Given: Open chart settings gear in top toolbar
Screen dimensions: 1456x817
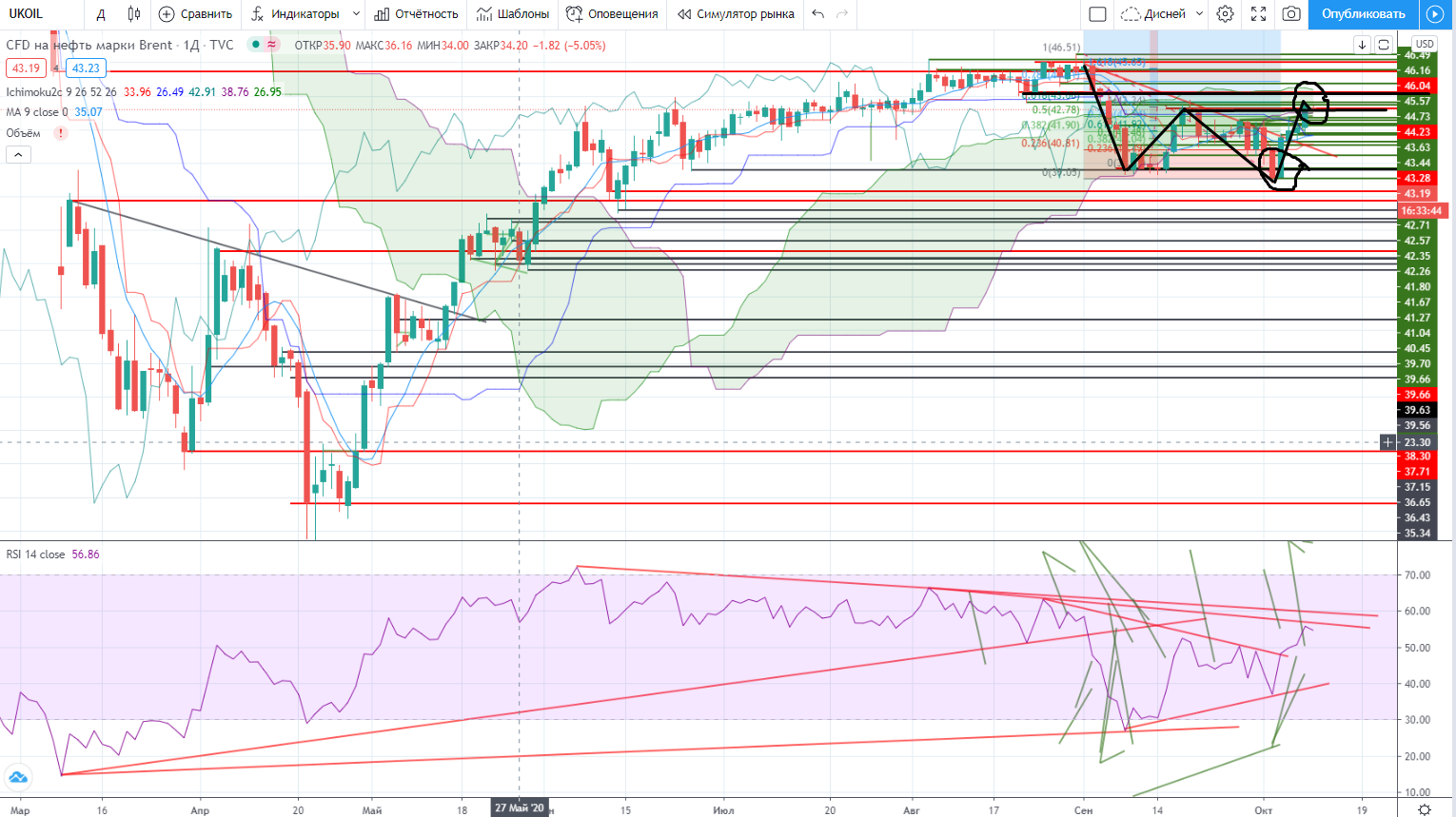Looking at the screenshot, I should (1226, 14).
